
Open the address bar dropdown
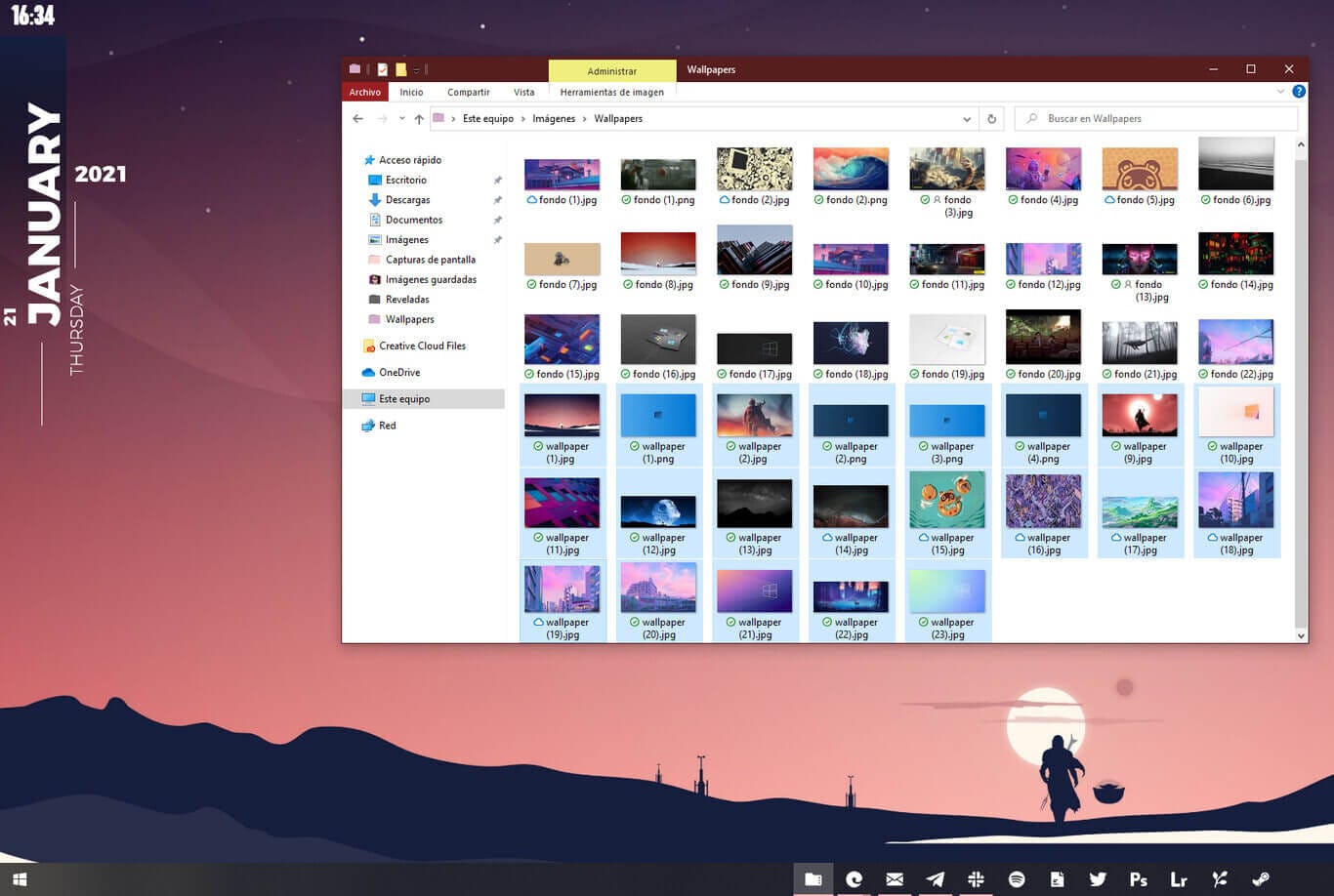tap(967, 118)
